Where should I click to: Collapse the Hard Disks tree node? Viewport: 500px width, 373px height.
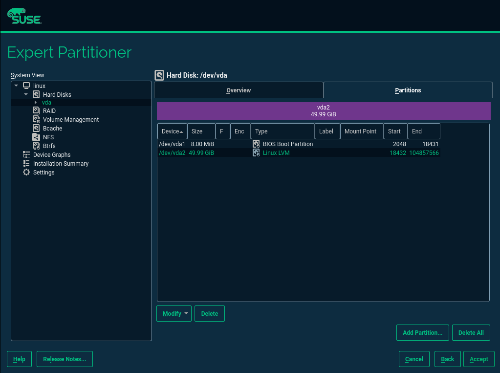click(x=26, y=94)
